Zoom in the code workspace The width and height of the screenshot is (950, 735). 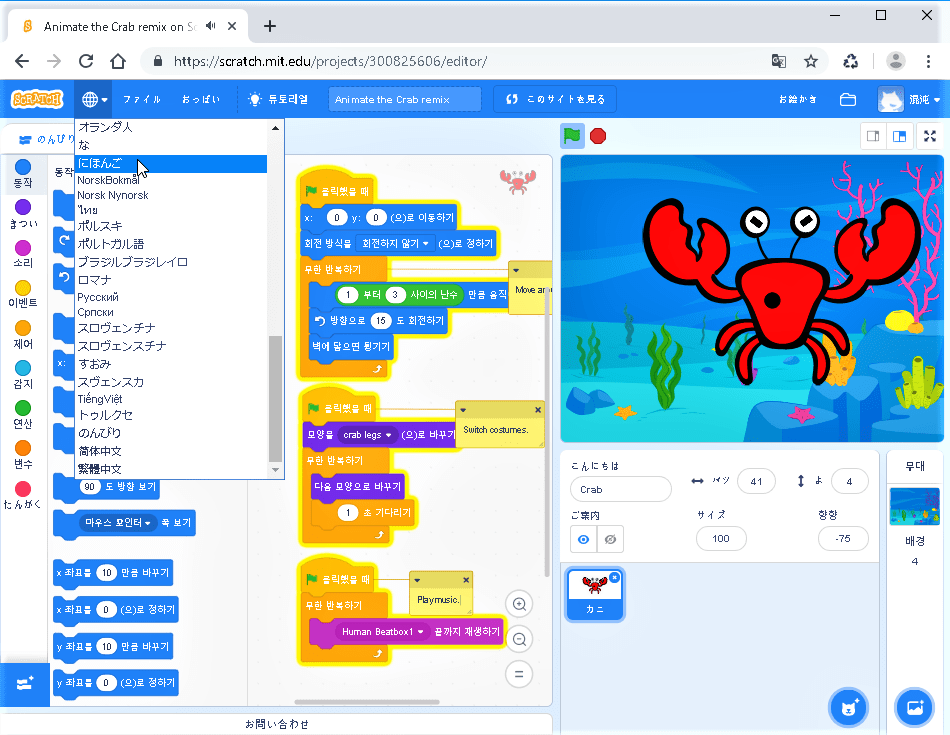(x=519, y=604)
